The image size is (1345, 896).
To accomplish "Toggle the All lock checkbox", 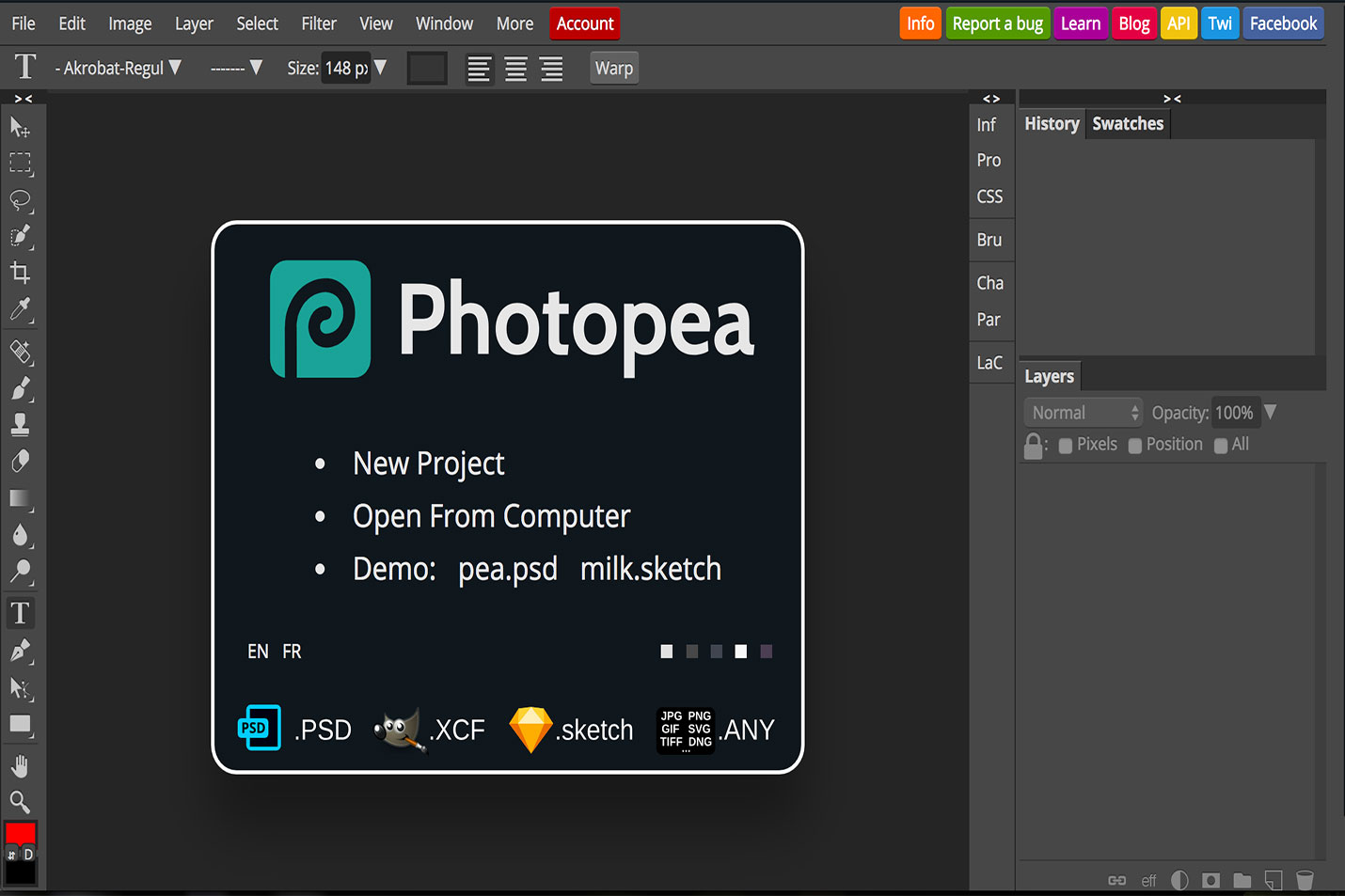I will pos(1221,446).
